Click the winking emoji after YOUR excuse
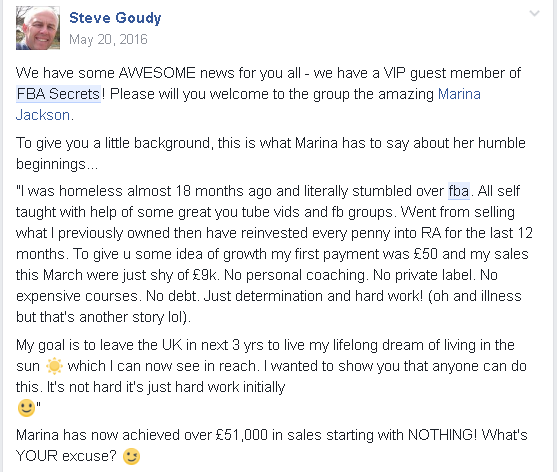 point(131,456)
